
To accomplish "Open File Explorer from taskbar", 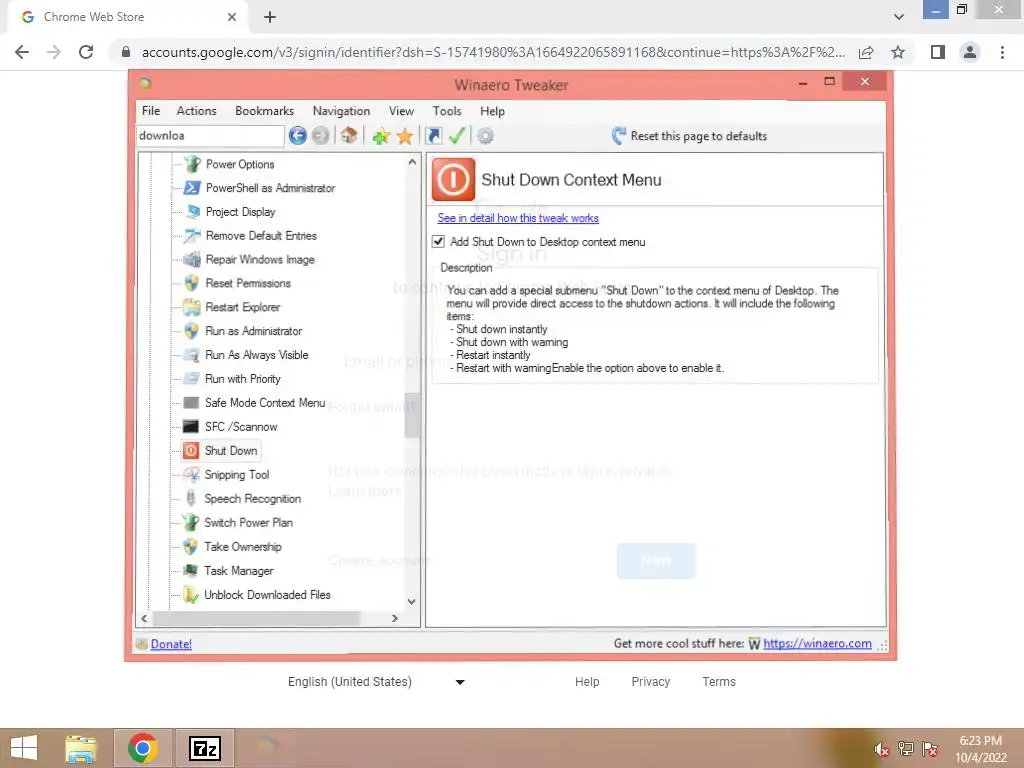I will tap(81, 748).
